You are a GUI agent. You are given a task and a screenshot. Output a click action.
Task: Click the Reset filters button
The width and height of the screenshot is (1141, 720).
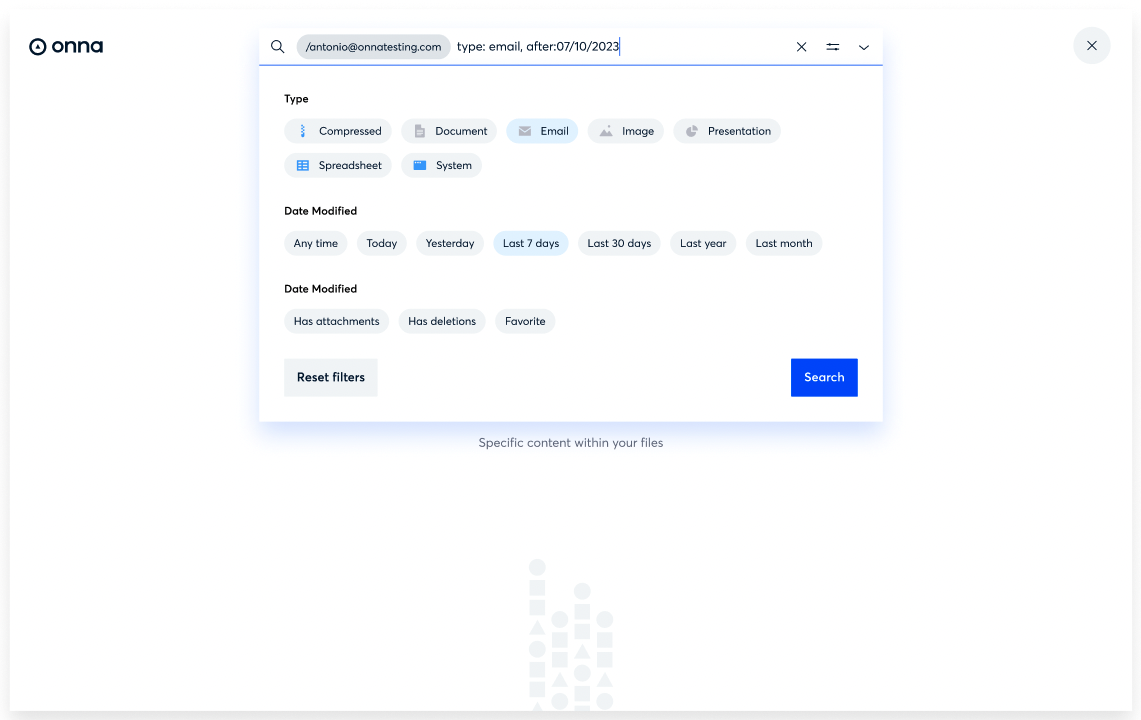[330, 377]
